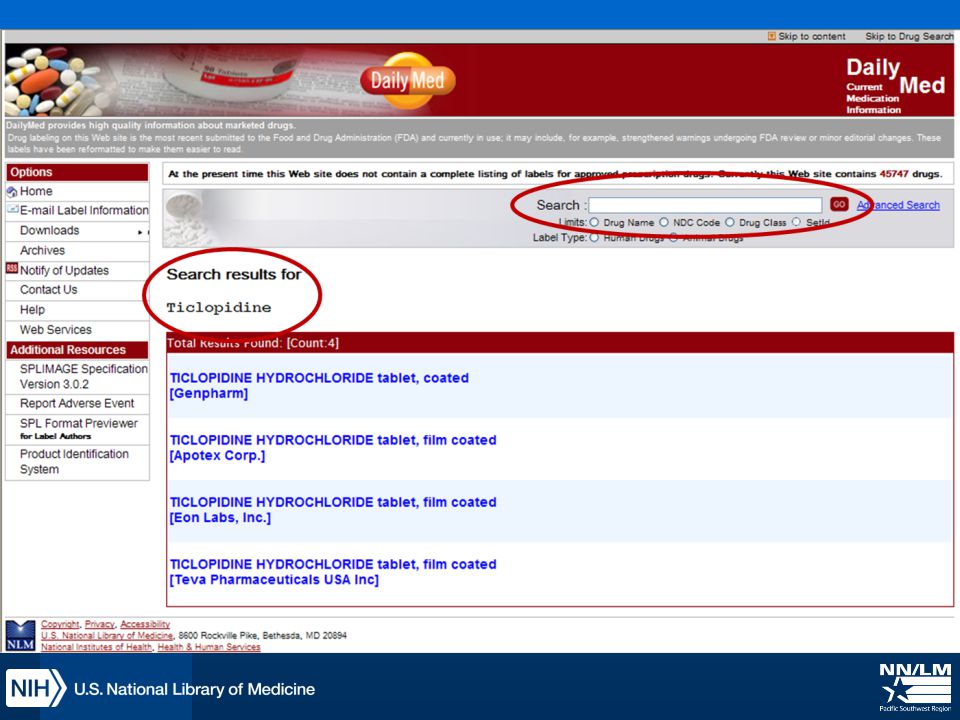Click Skip to content link

(812, 36)
